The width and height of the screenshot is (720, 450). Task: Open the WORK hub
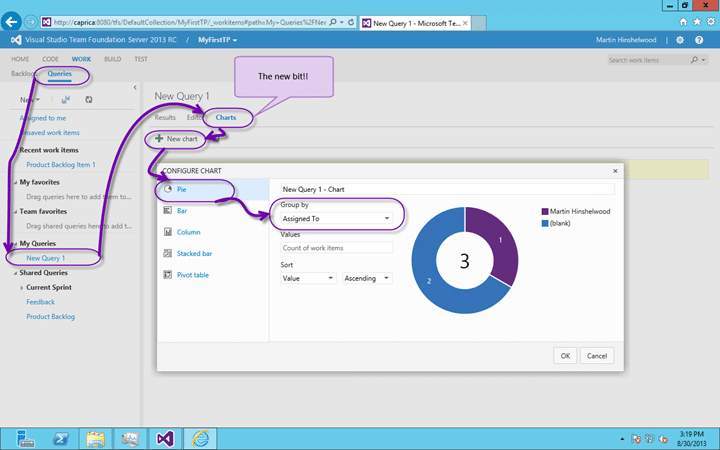(81, 59)
